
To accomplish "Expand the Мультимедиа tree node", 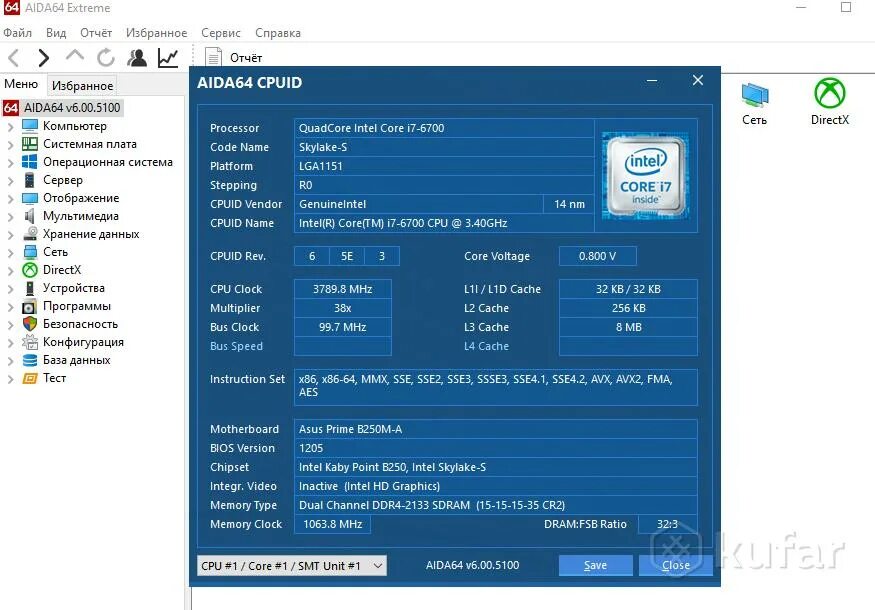I will [x=10, y=217].
